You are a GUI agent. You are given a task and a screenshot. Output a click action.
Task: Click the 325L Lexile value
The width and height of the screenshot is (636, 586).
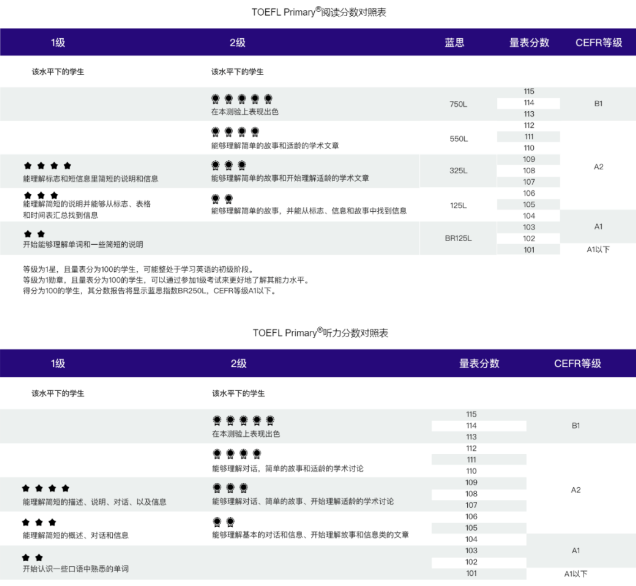[x=458, y=171]
